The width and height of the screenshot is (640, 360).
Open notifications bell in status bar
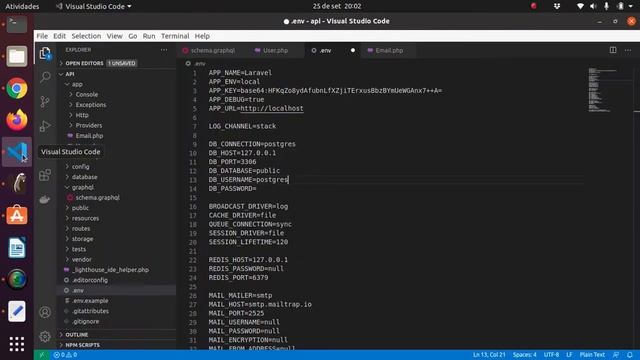[x=630, y=355]
